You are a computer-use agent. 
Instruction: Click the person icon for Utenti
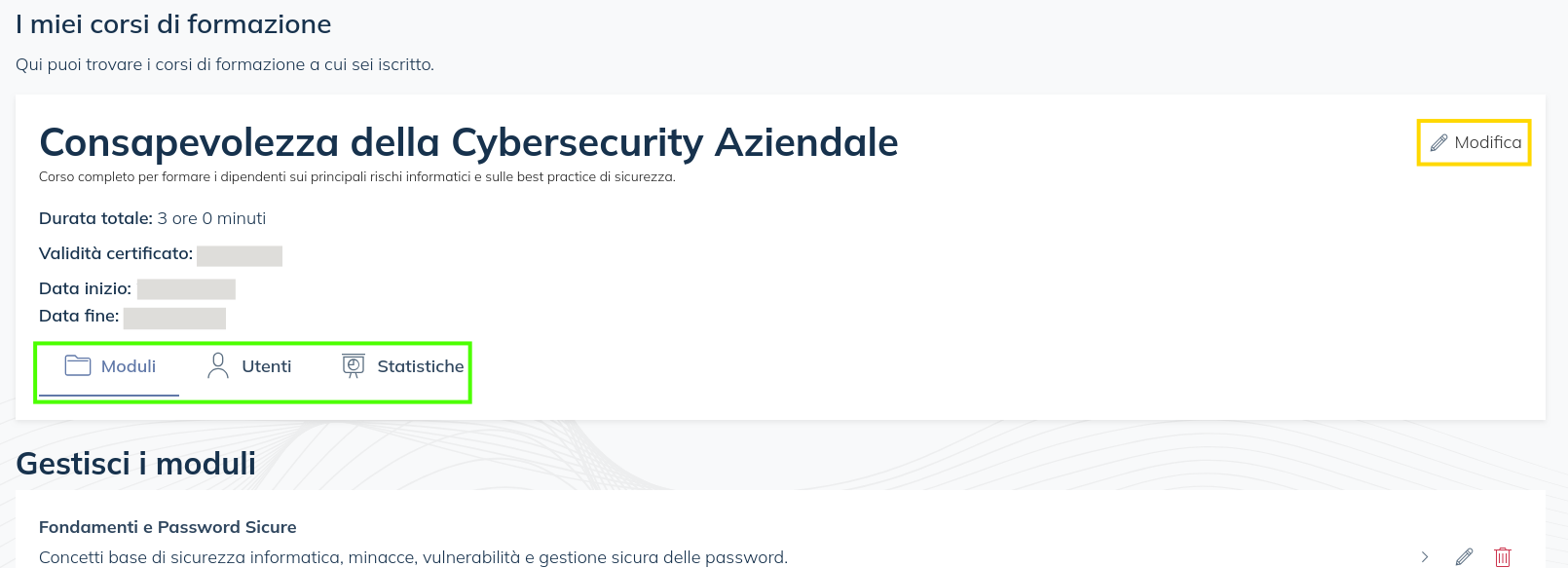pyautogui.click(x=218, y=366)
